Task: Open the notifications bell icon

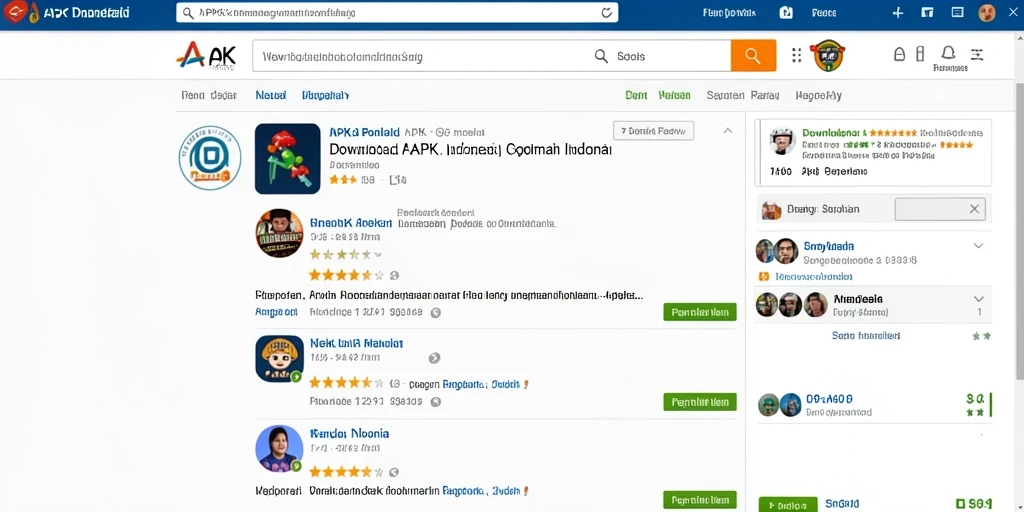Action: coord(948,53)
